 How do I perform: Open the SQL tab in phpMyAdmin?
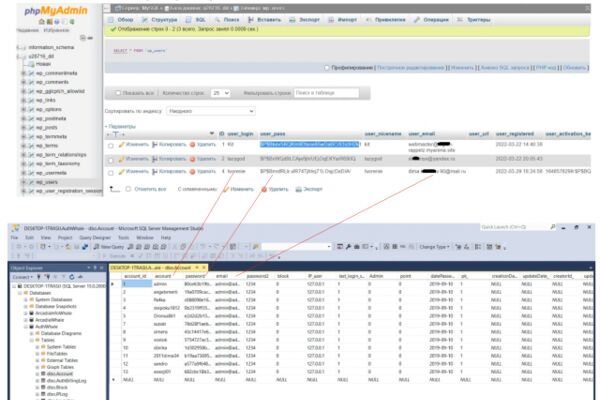196,20
